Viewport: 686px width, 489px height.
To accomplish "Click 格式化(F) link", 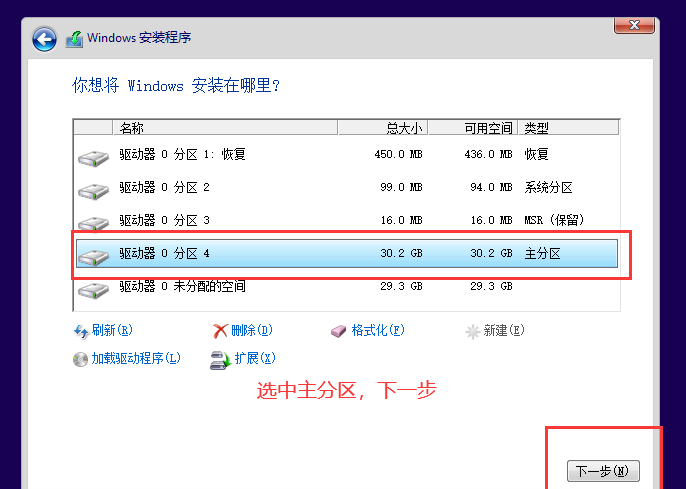I will point(378,330).
